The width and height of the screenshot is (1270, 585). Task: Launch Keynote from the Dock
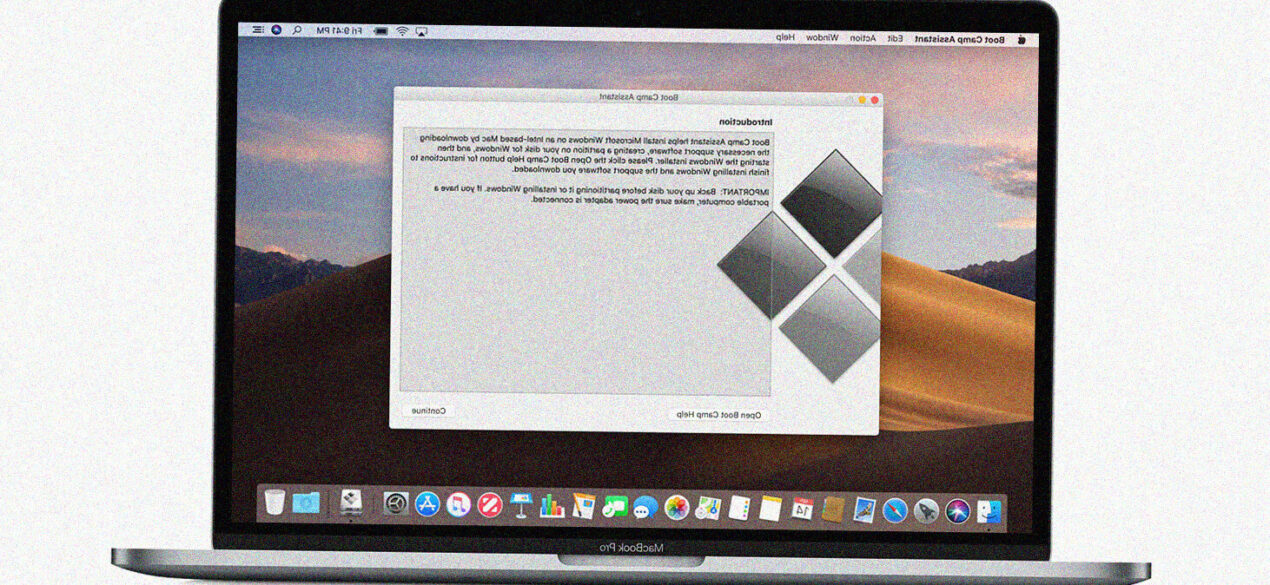pyautogui.click(x=523, y=506)
